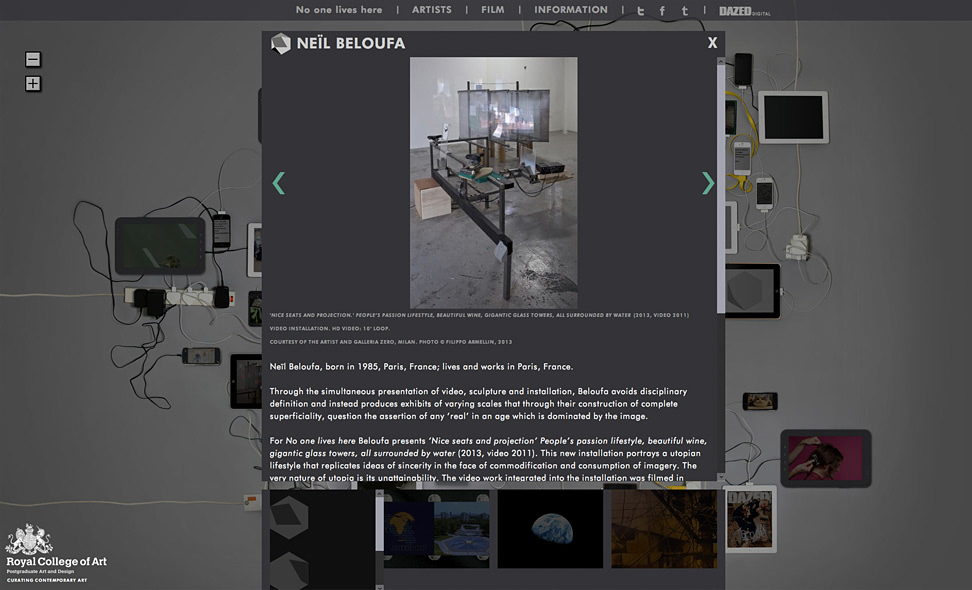Select the hexagon logos thumbnail
Image resolution: width=972 pixels, height=590 pixels.
[322, 539]
